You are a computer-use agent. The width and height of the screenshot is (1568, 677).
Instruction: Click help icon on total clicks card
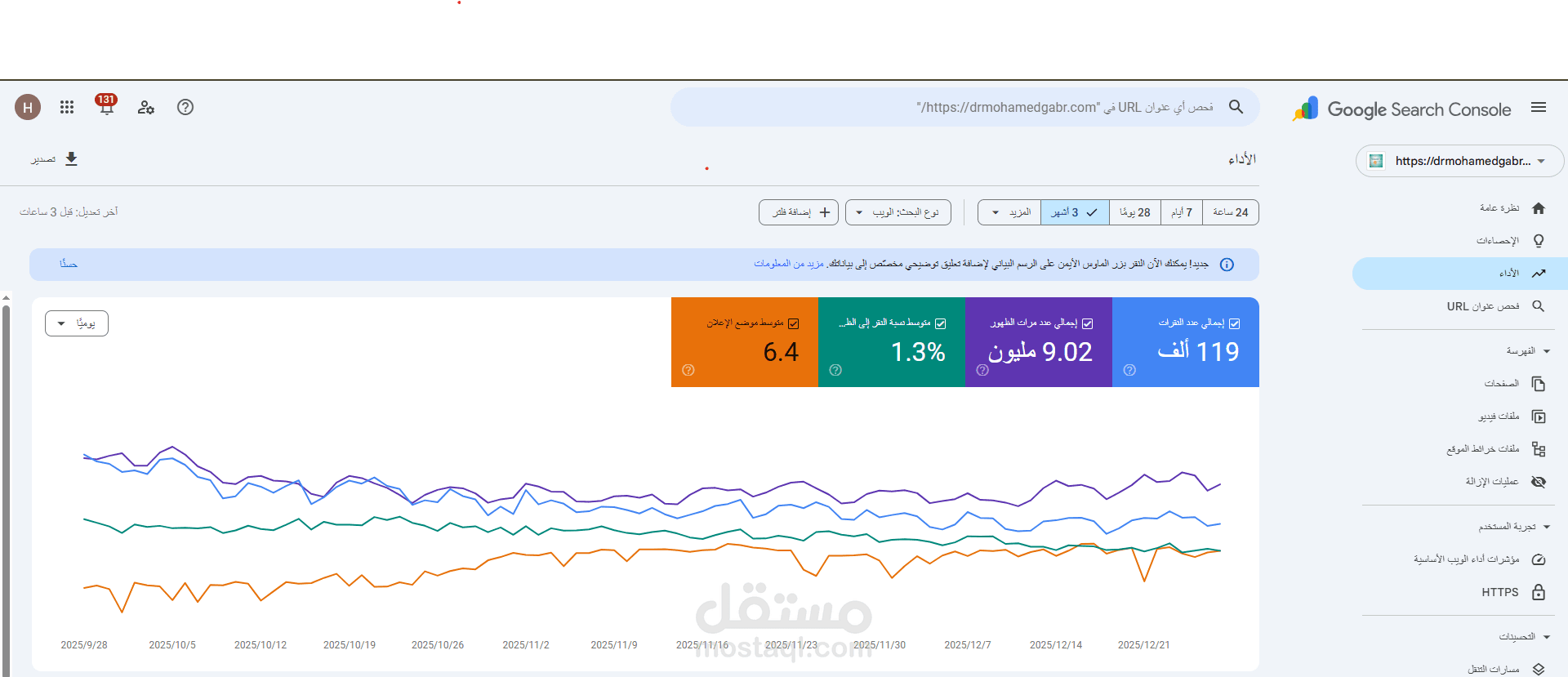point(1129,370)
